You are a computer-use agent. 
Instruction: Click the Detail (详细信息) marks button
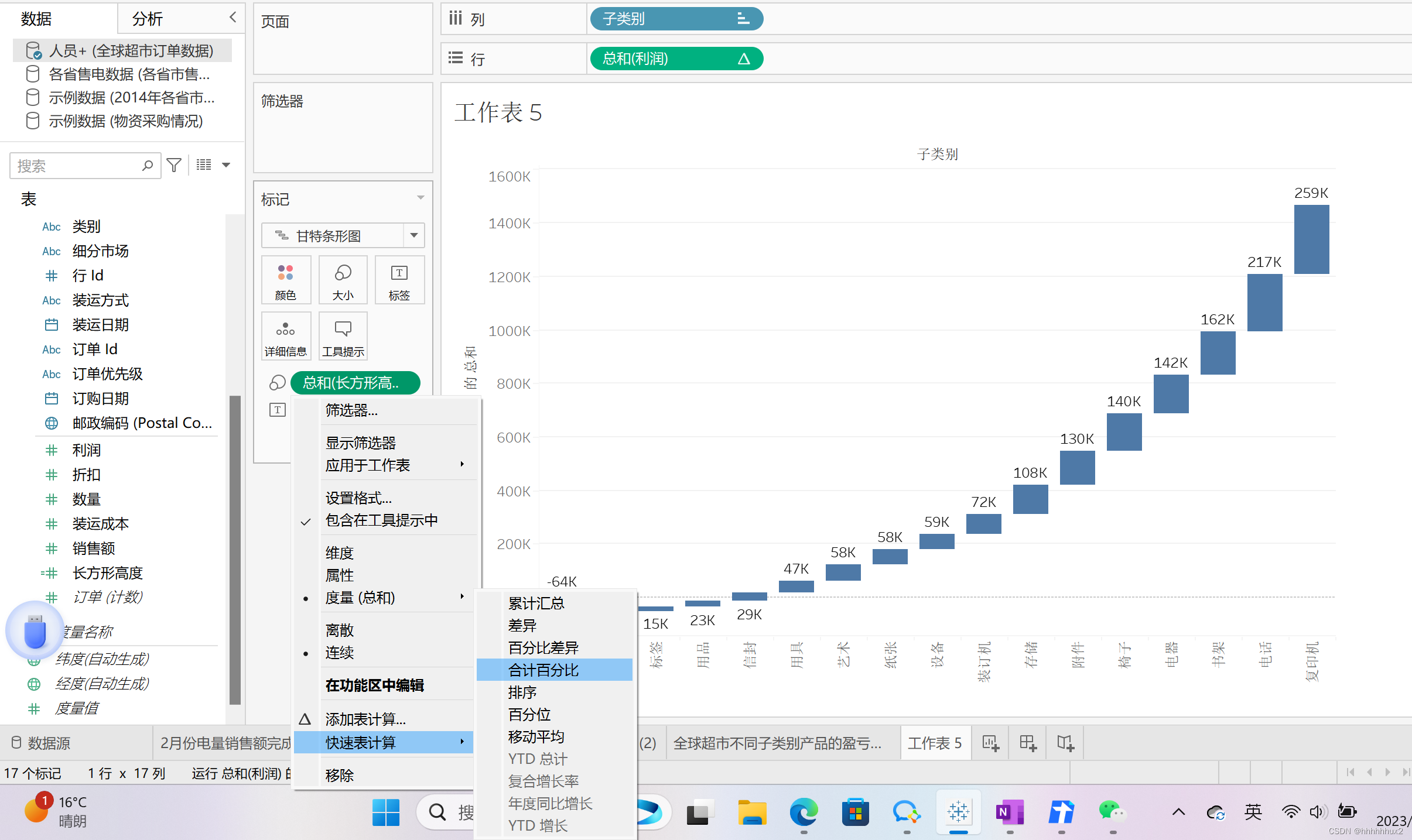tap(285, 337)
